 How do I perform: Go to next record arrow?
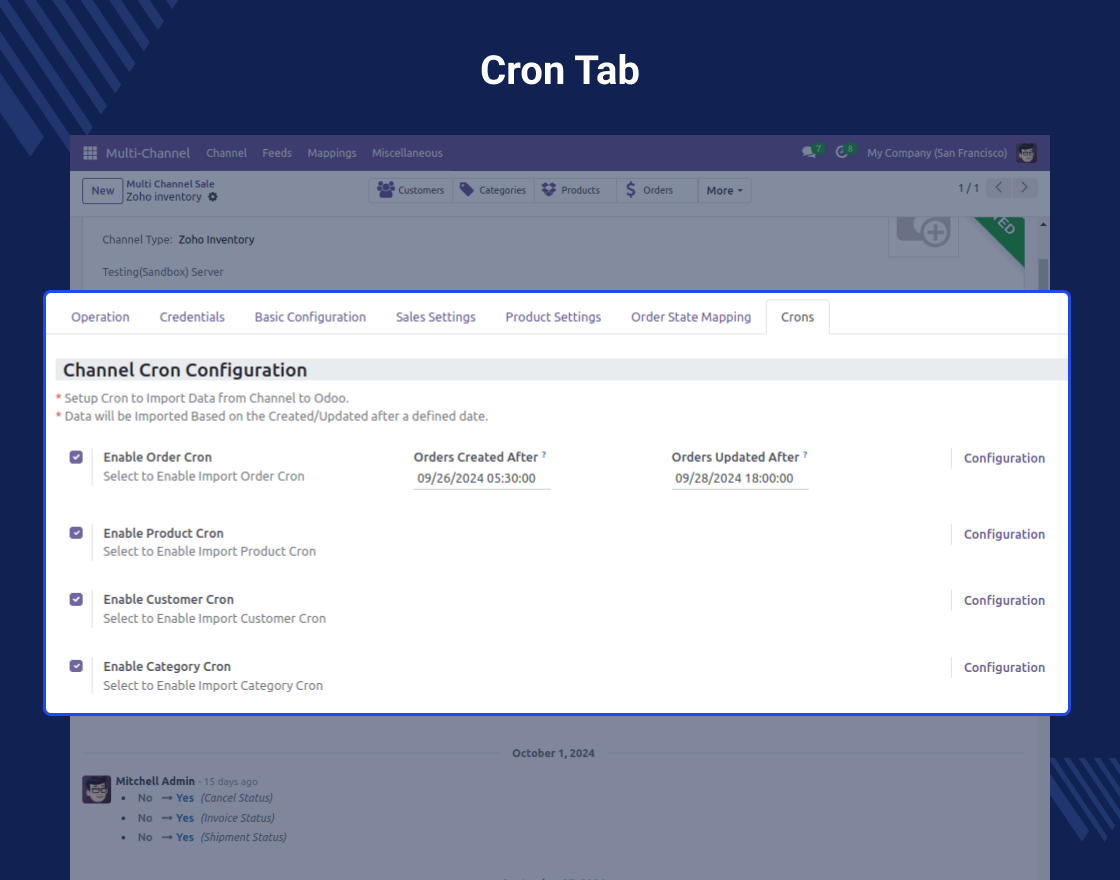1024,188
